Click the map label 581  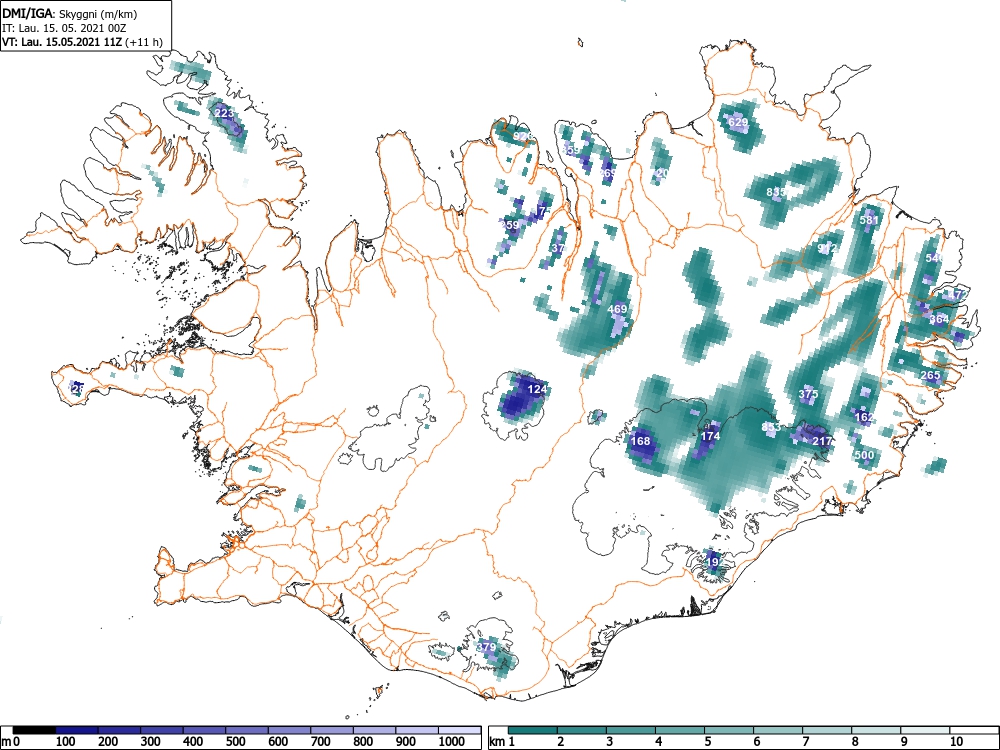(869, 220)
